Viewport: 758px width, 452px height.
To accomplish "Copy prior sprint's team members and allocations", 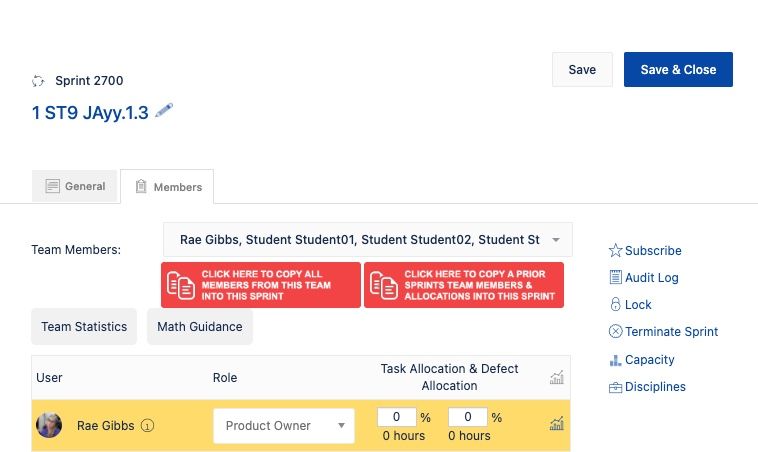I will [x=464, y=285].
